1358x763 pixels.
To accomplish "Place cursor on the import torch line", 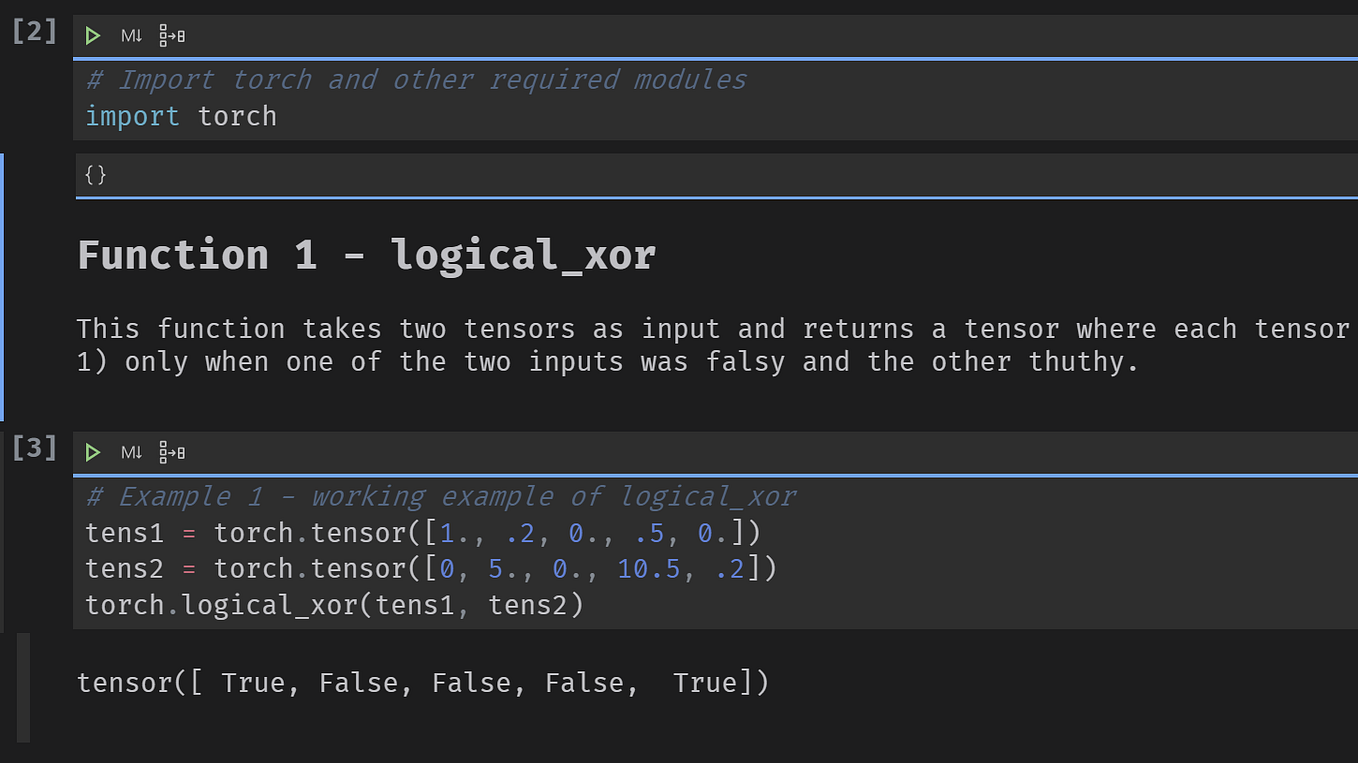I will [181, 117].
